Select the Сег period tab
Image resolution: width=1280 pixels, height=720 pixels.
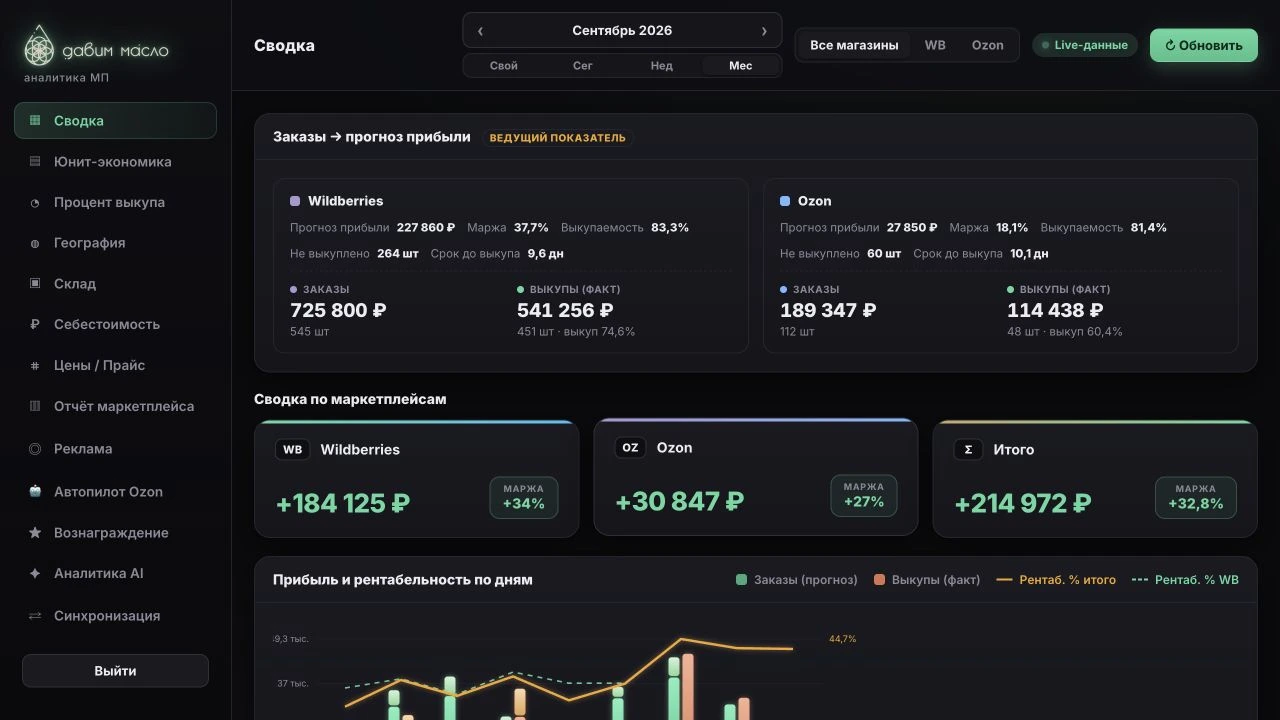[x=583, y=66]
